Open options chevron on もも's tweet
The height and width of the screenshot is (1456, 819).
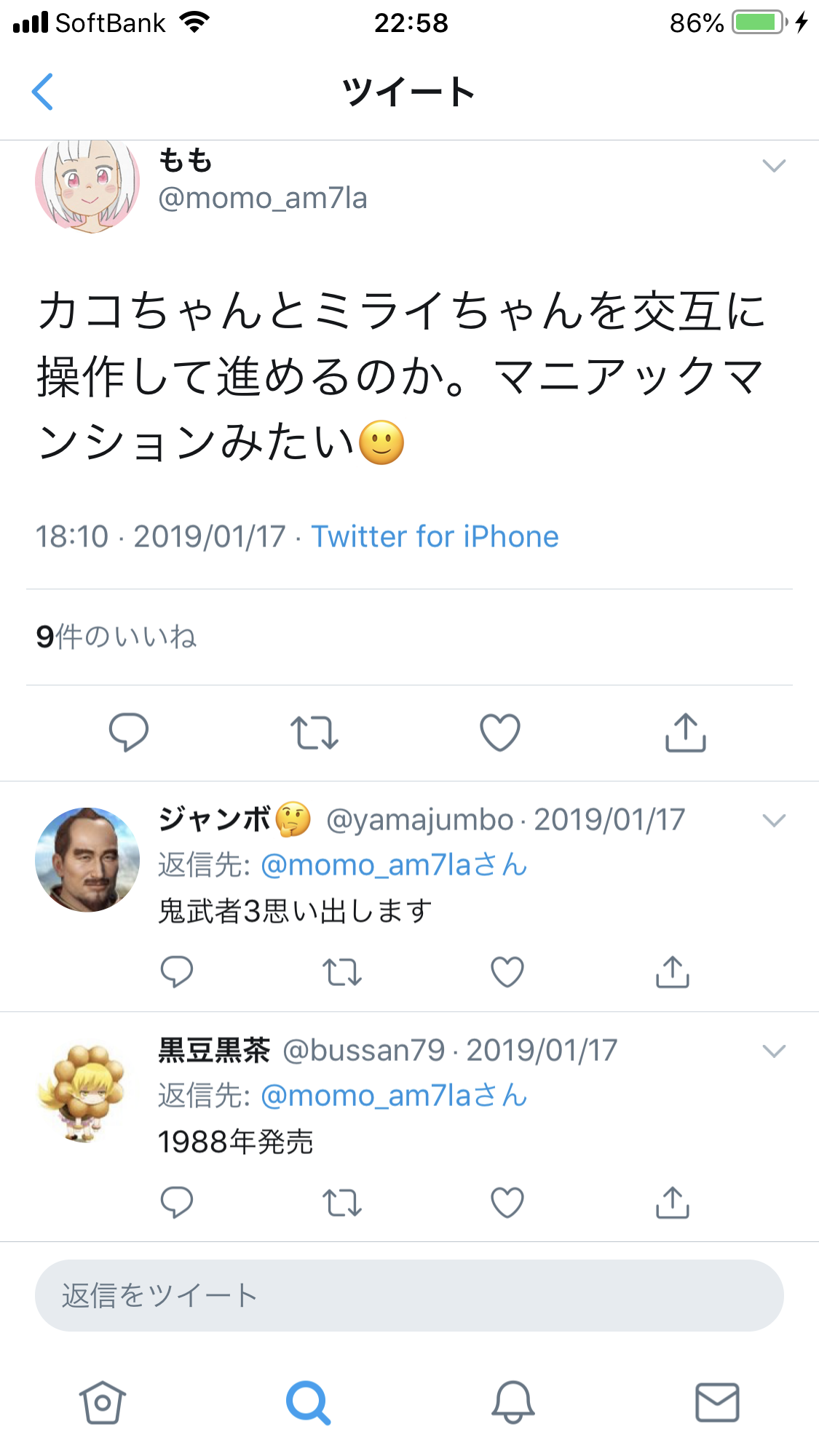coord(774,166)
